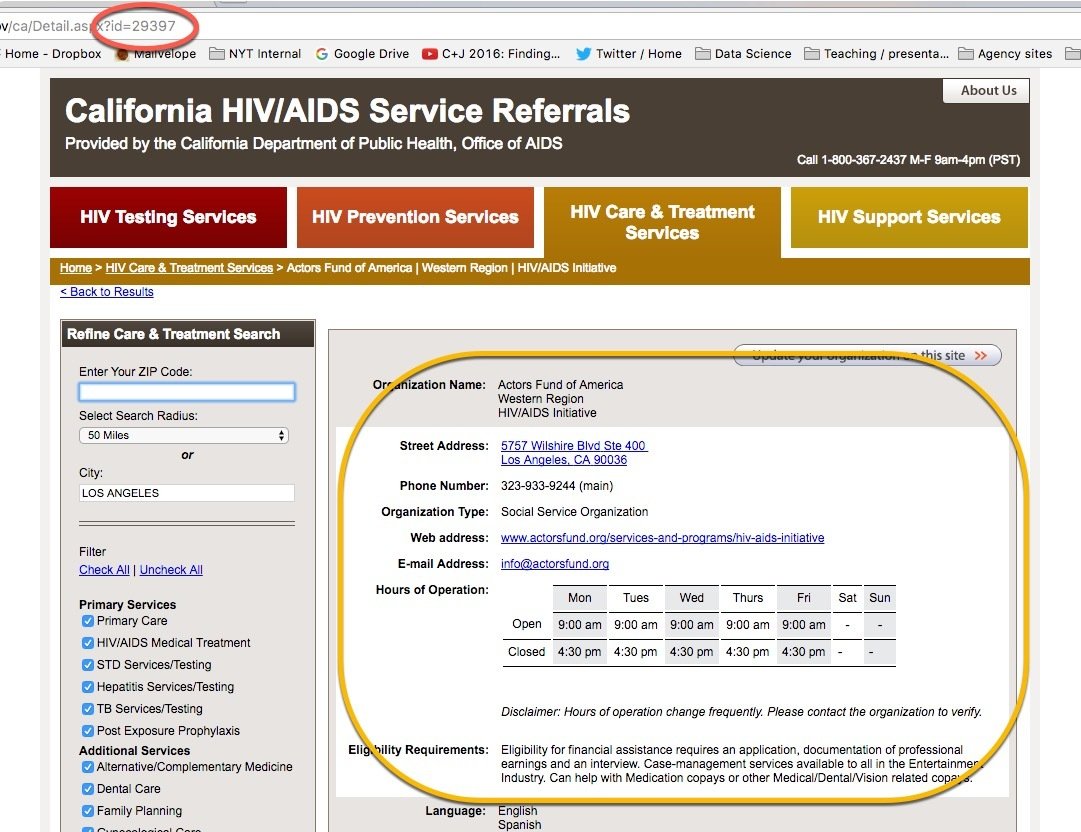The image size is (1081, 832).
Task: Click the Mon column header in hours table
Action: click(580, 598)
